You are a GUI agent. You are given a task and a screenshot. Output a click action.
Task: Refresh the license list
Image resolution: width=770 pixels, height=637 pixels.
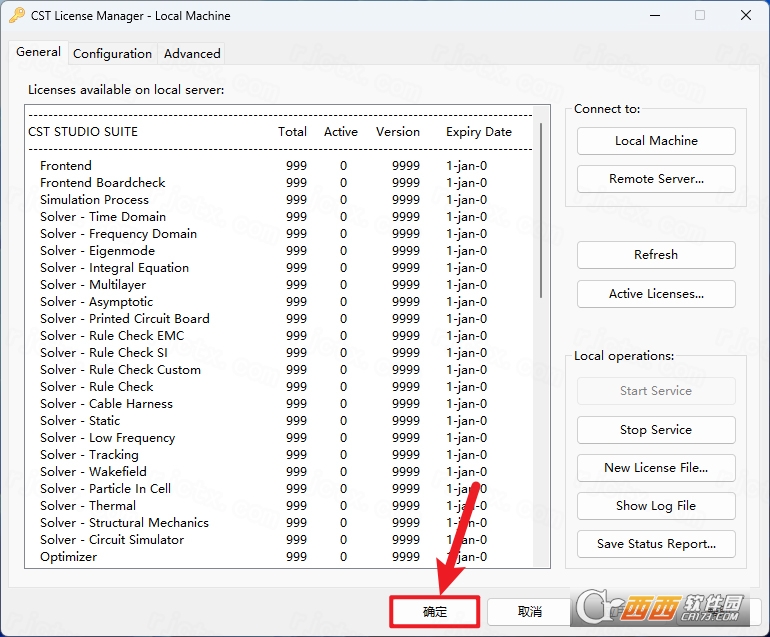656,255
